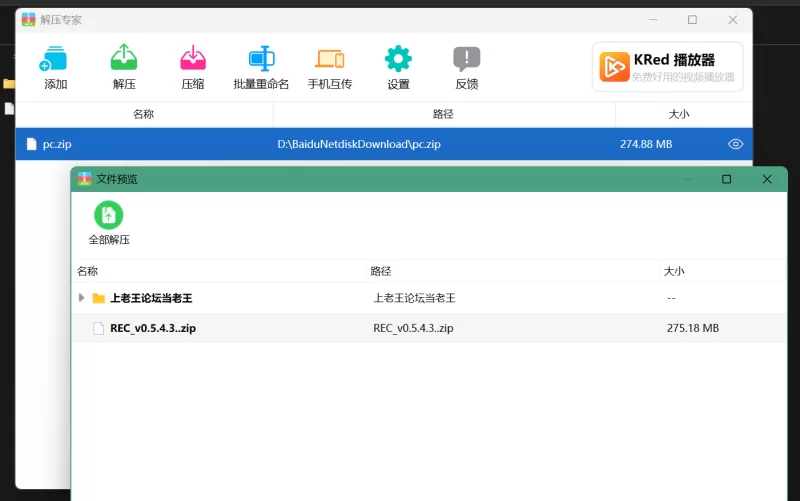Click REC_v0.5.4.3..zip path cell text

coord(413,328)
